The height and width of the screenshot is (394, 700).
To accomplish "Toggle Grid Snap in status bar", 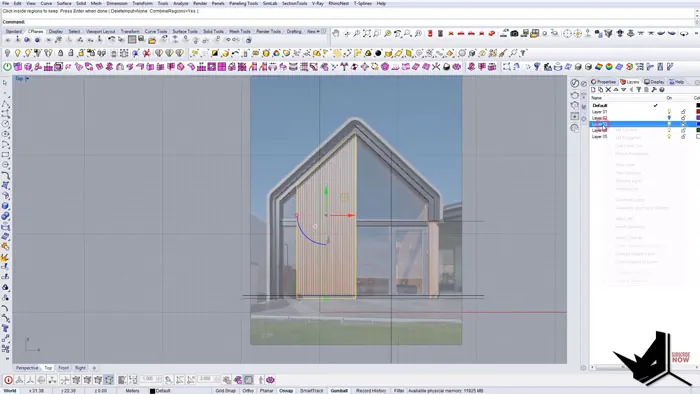I will click(x=225, y=390).
